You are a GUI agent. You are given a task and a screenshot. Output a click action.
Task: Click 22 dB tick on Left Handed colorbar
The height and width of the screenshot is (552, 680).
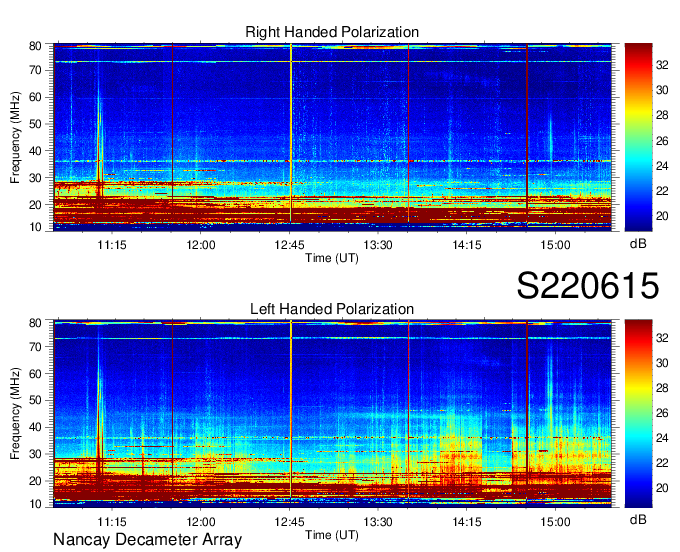(x=662, y=463)
